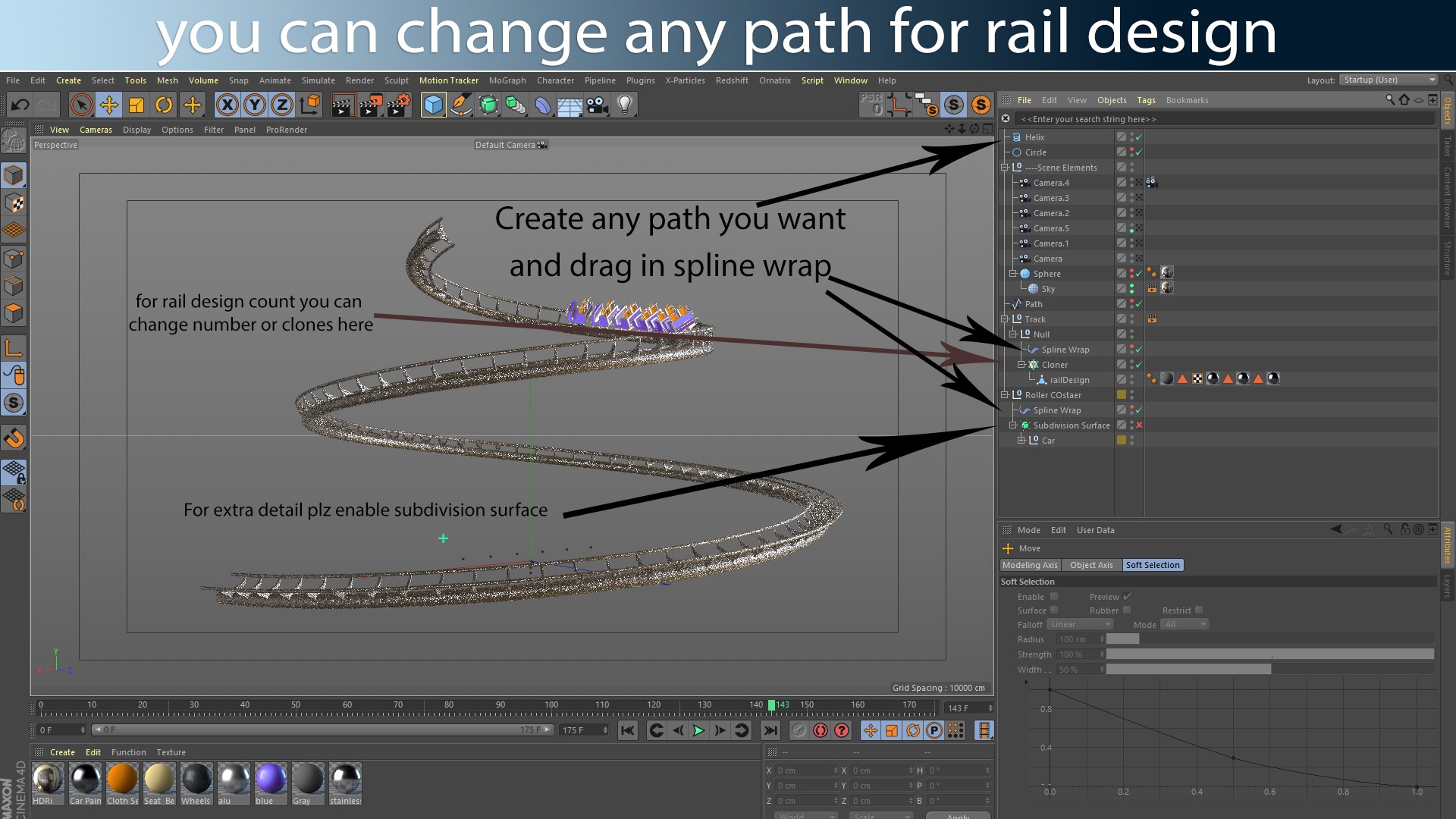Add a floor environment object
The height and width of the screenshot is (819, 1456).
tap(570, 105)
